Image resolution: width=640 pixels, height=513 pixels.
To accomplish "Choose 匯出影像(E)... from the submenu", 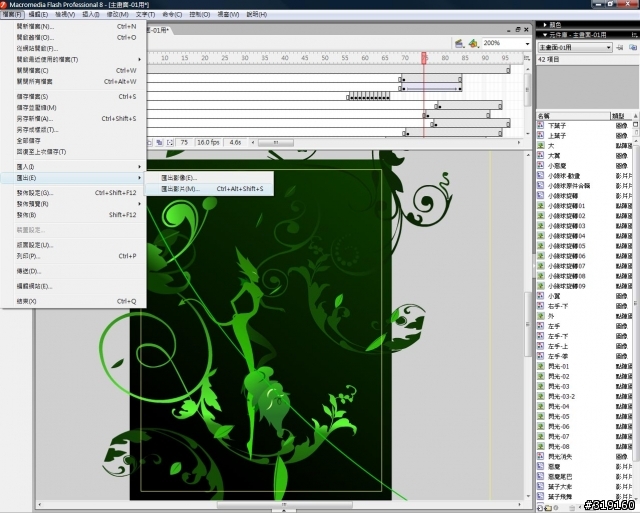I will (210, 178).
